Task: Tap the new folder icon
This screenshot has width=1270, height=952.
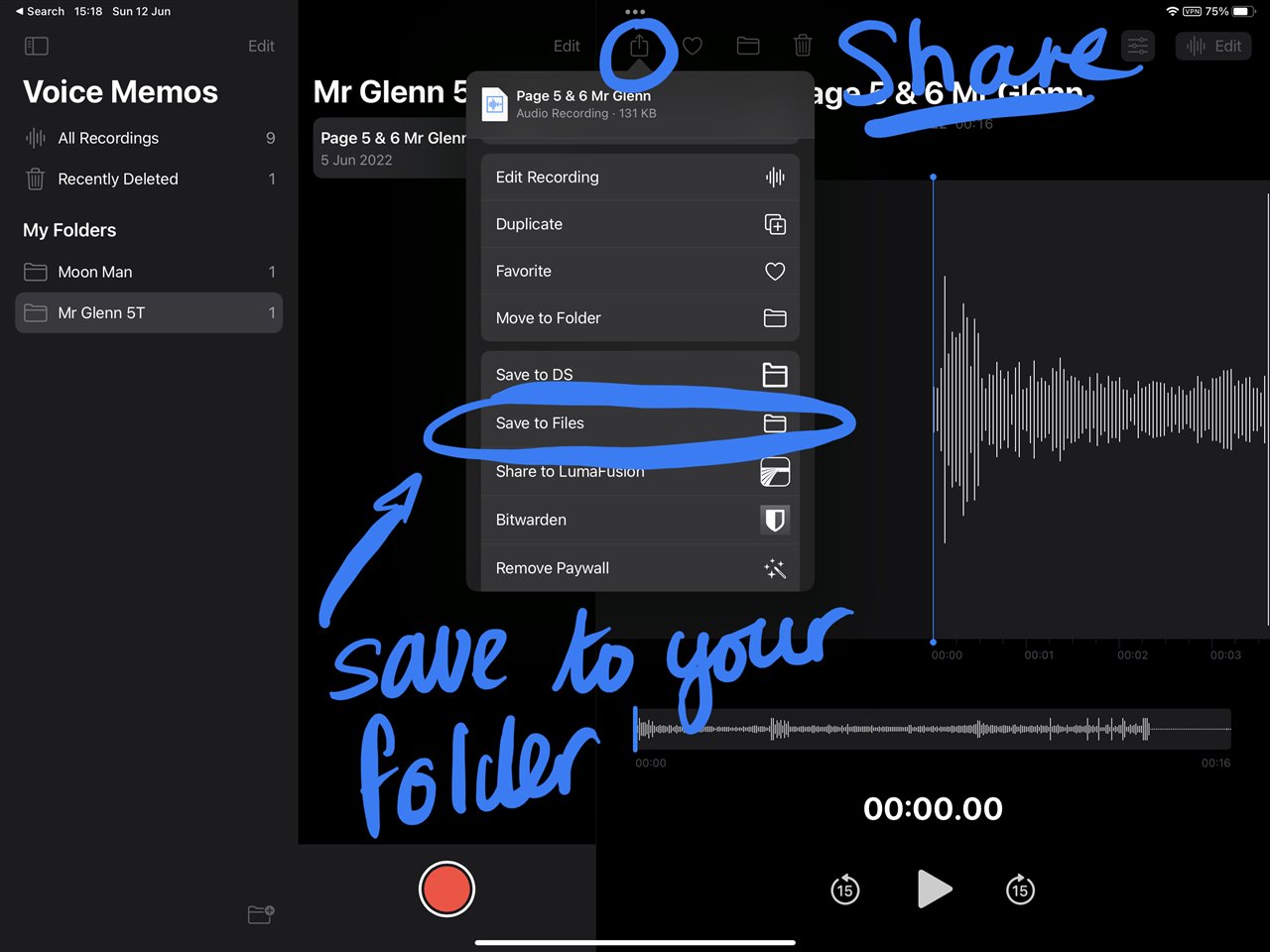Action: tap(261, 914)
